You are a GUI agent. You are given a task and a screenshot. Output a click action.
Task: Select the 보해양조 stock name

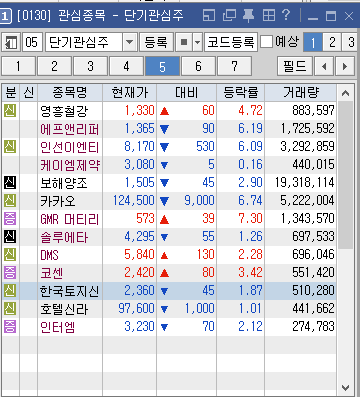click(64, 183)
